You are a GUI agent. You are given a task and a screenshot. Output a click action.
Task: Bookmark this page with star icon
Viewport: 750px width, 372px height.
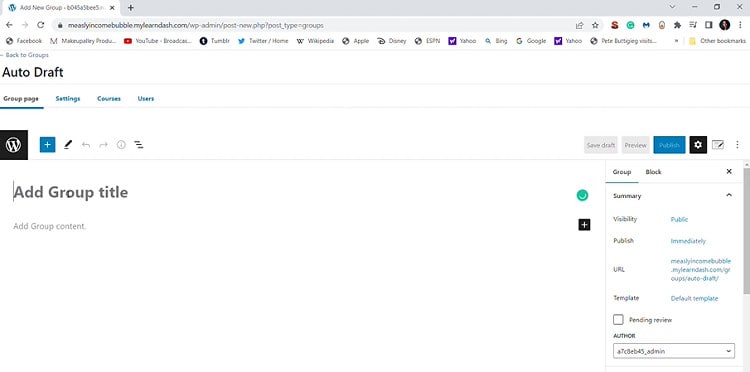tap(595, 25)
